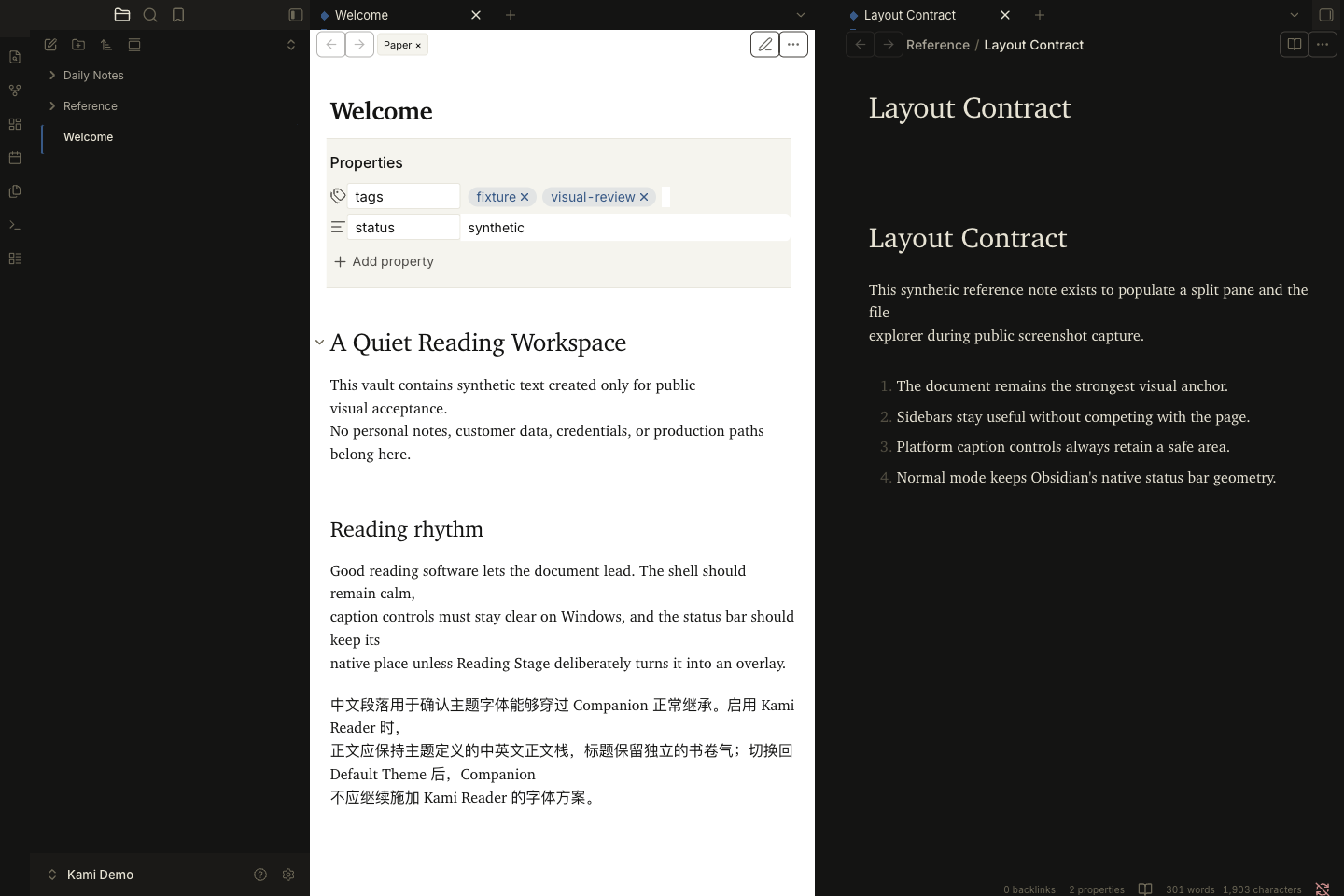Toggle editing mode with the pencil icon
Viewport: 1344px width, 896px height.
(x=765, y=45)
